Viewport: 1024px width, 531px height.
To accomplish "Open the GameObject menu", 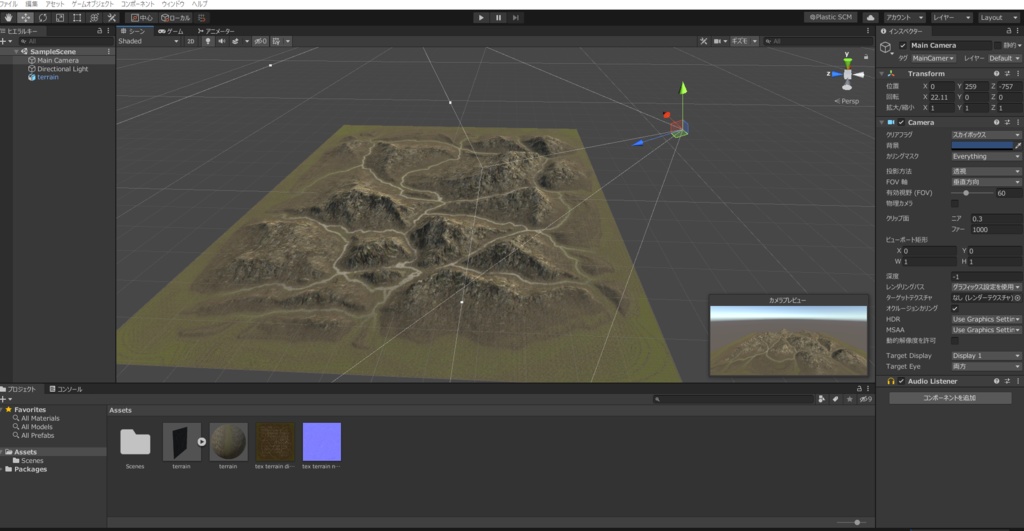I will [x=92, y=4].
